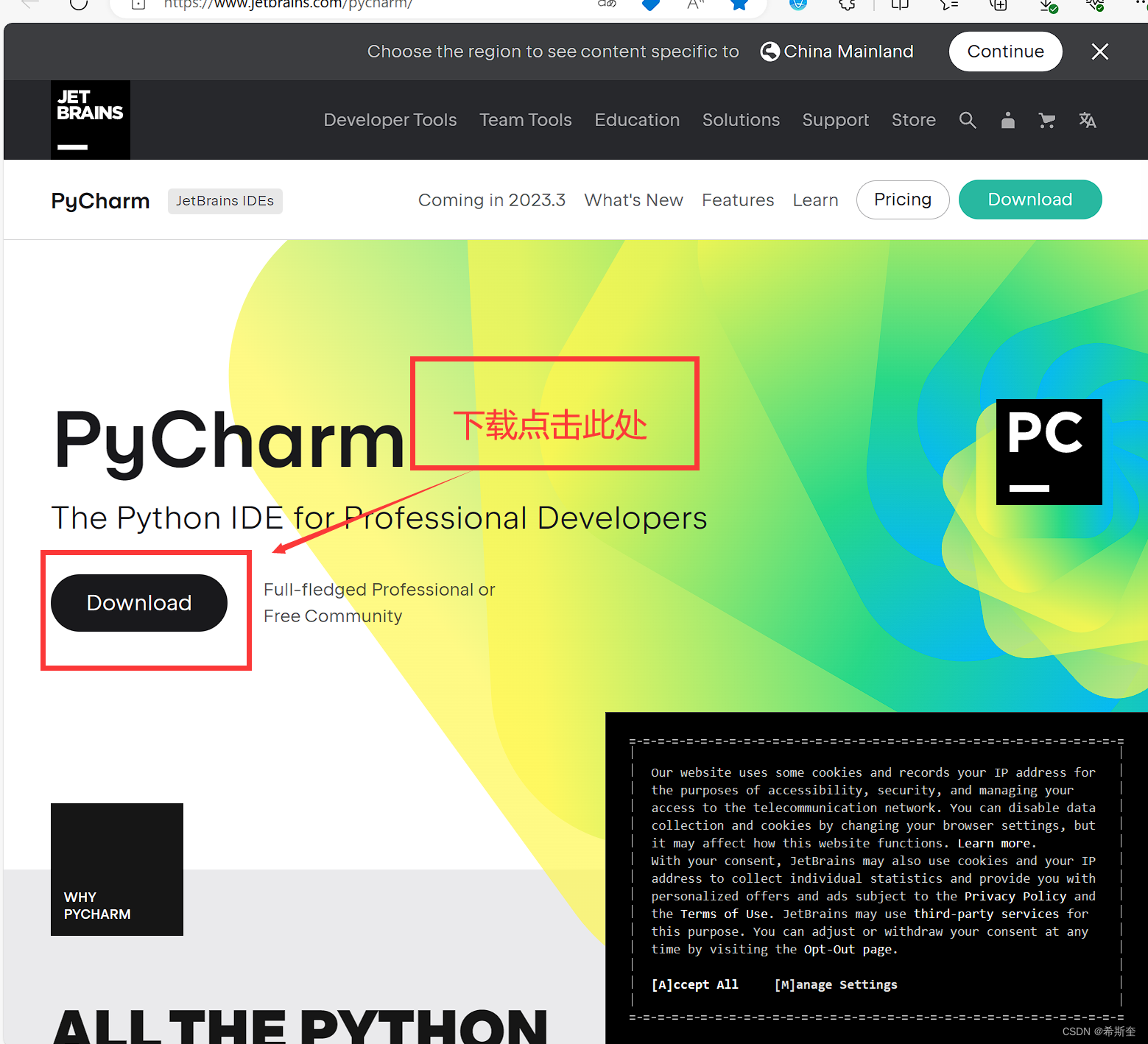The width and height of the screenshot is (1148, 1044).
Task: Open JetBrains IDEs tag
Action: 225,201
